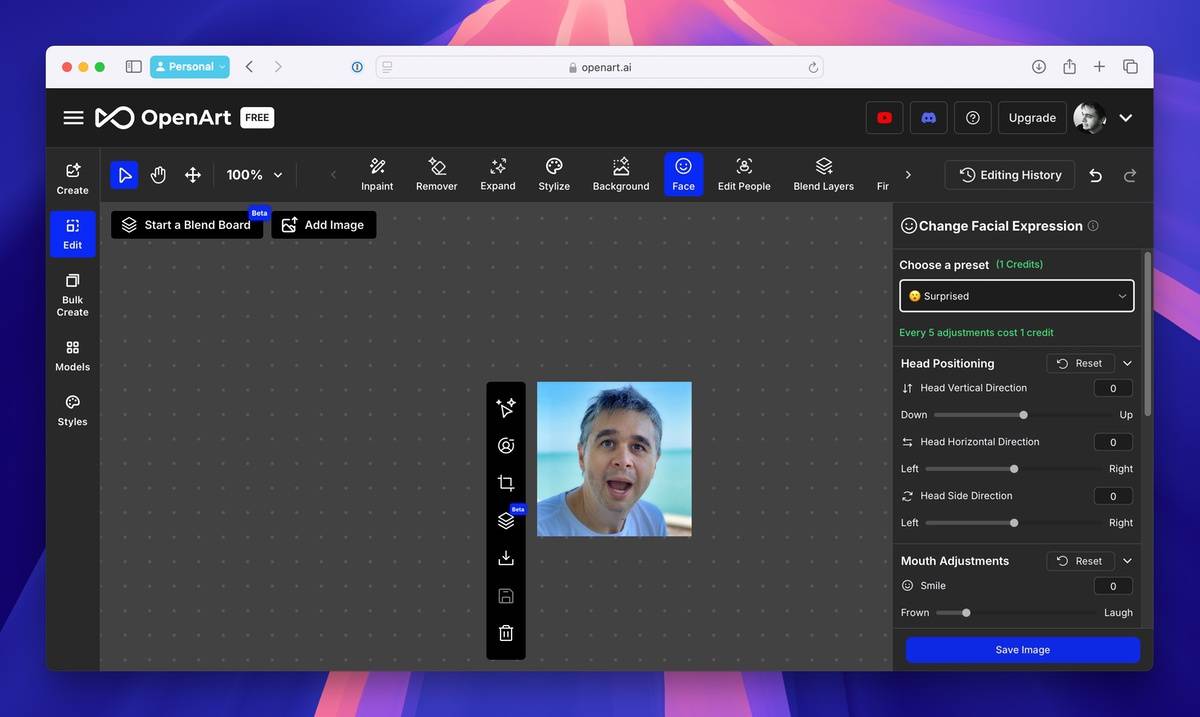Select the Edit People tool
The image size is (1200, 717).
point(744,174)
